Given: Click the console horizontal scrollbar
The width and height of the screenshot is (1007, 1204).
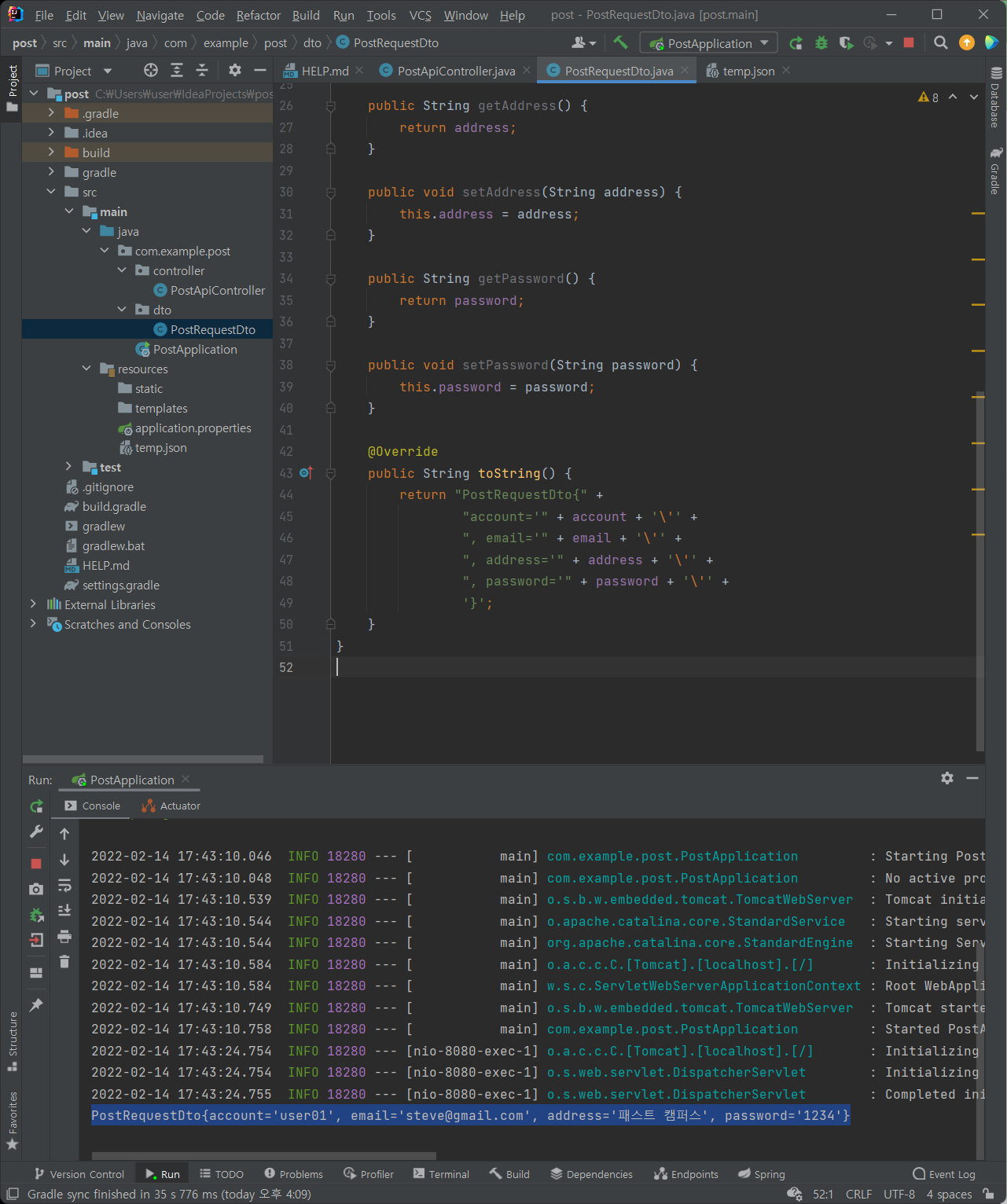Looking at the screenshot, I should click(x=264, y=1155).
